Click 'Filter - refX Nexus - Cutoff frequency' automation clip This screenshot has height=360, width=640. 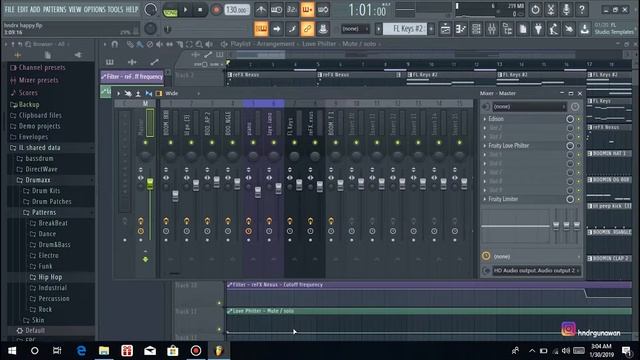pos(429,285)
